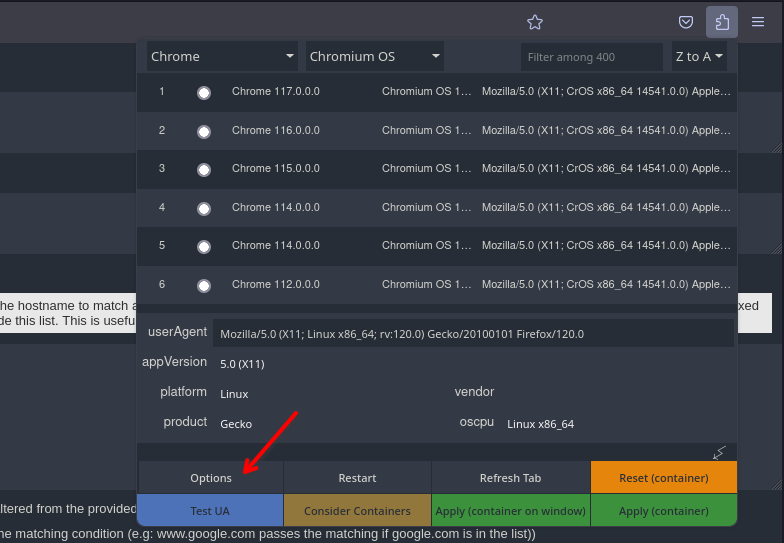Click the oscpu value Linux x86_64
Viewport: 784px width, 543px height.
(x=540, y=424)
